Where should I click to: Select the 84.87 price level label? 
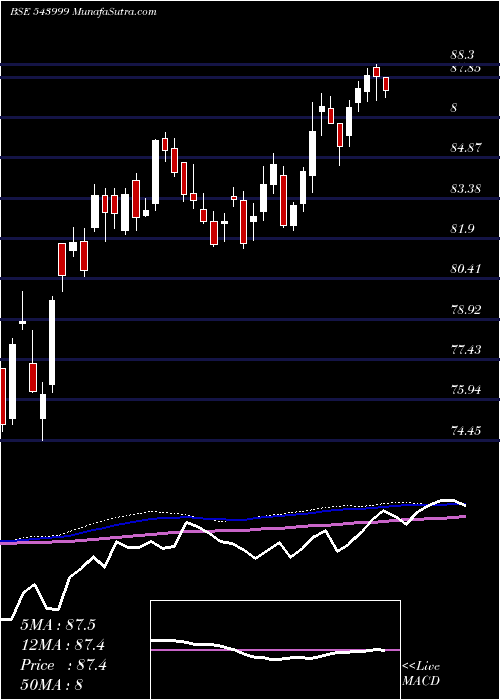[x=467, y=148]
